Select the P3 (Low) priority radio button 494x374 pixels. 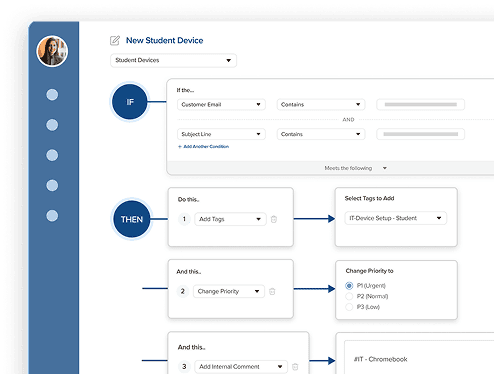click(x=349, y=307)
